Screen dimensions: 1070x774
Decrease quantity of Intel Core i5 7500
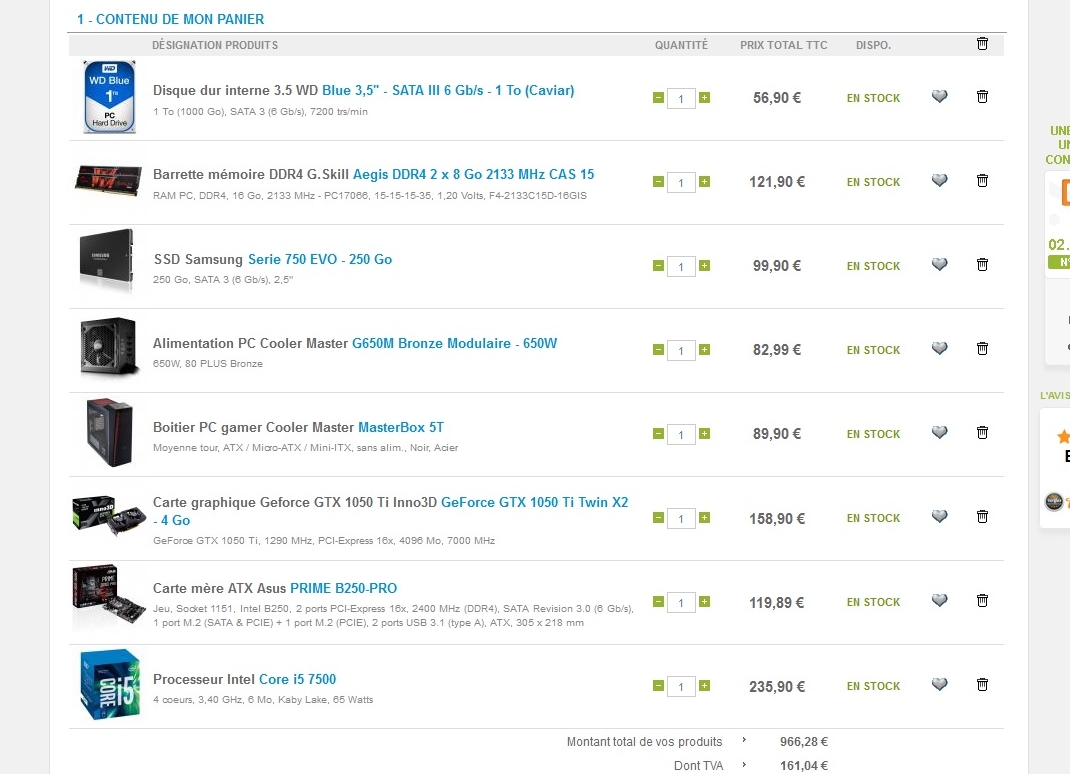[658, 685]
